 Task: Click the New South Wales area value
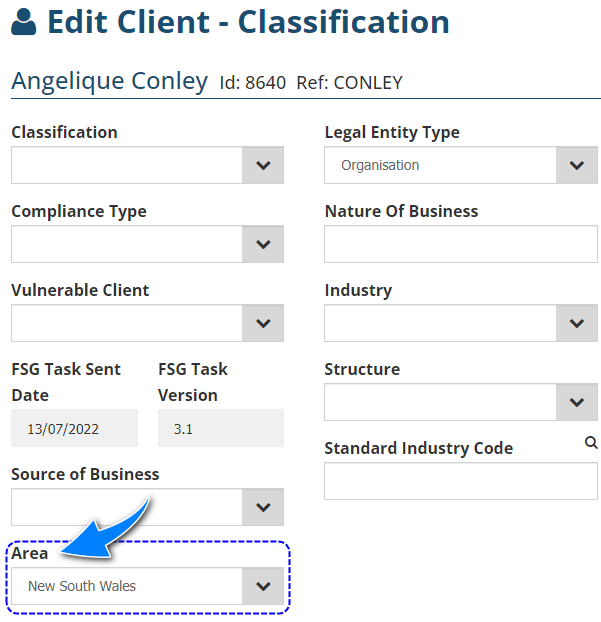click(82, 586)
